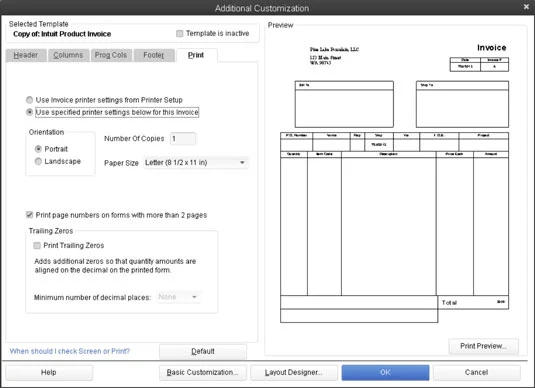Click Copy of: Intuit Product Invoice name
The image size is (535, 388).
pos(62,34)
